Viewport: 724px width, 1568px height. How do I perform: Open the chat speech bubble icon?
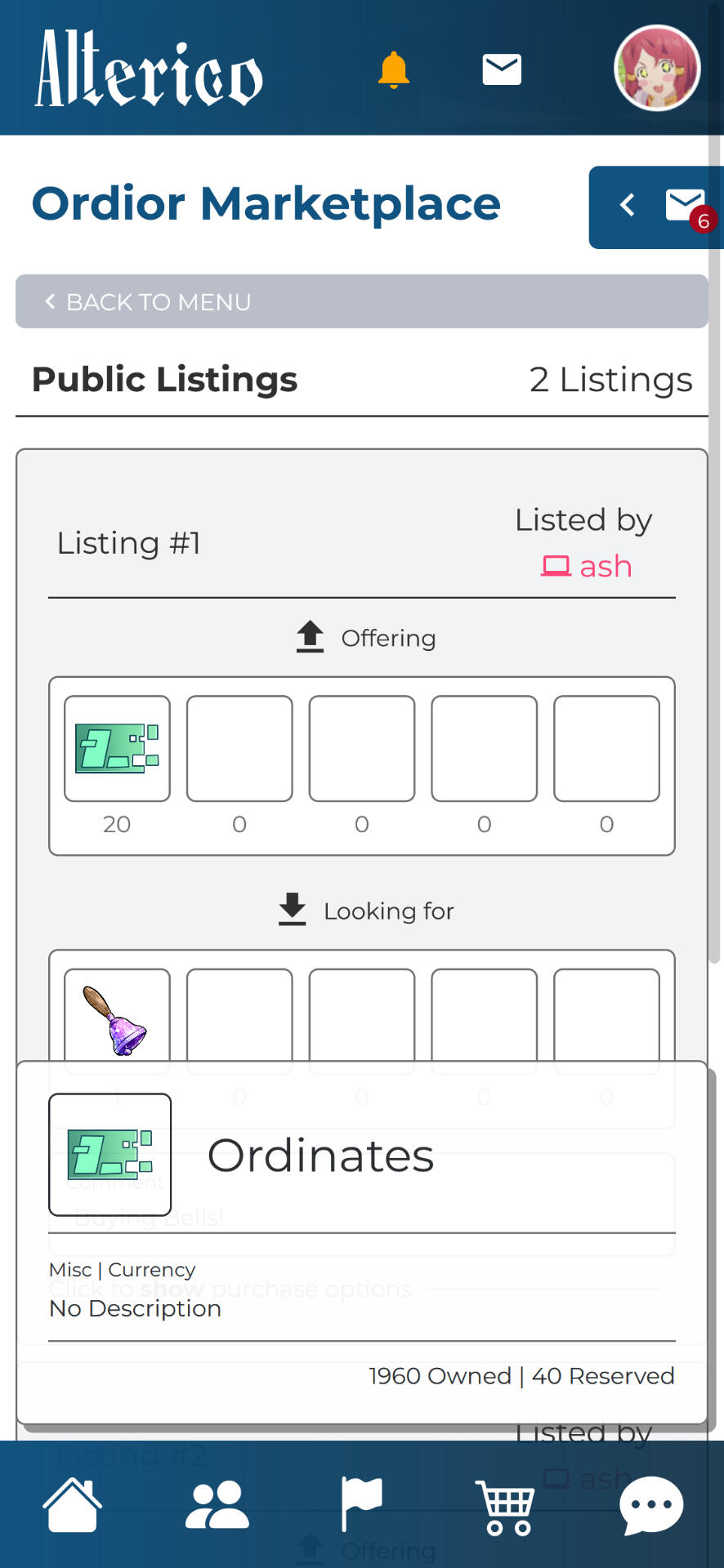tap(651, 1504)
